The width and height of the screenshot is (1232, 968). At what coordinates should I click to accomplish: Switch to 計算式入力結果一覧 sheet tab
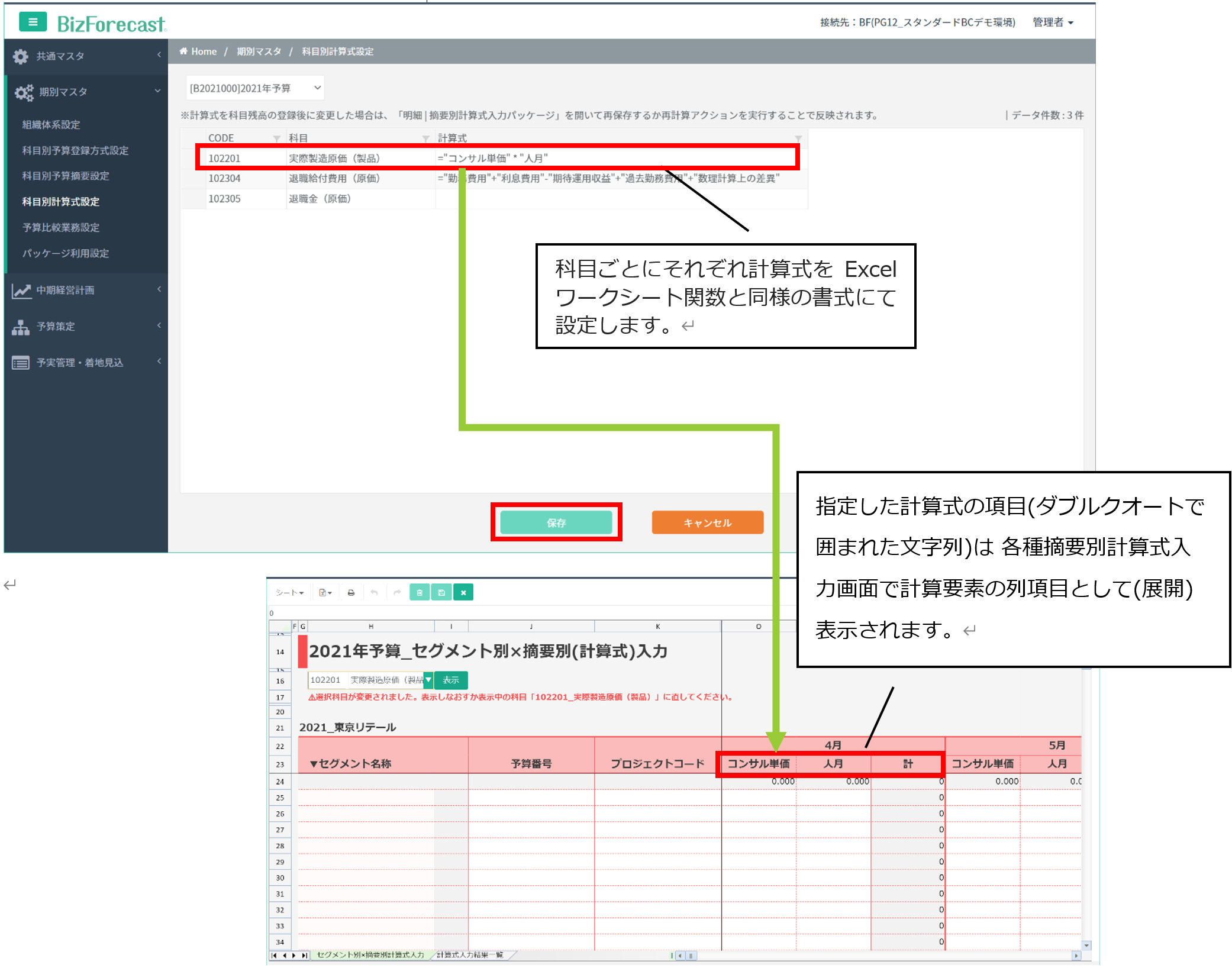pyautogui.click(x=470, y=954)
